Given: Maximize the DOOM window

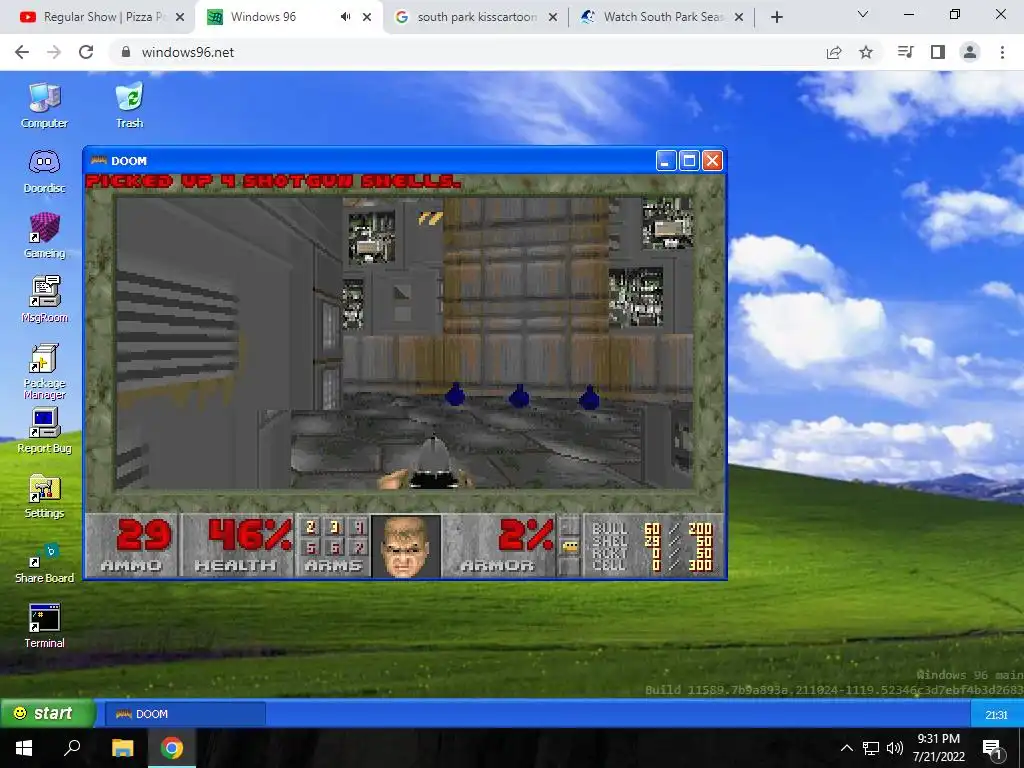Looking at the screenshot, I should click(689, 161).
